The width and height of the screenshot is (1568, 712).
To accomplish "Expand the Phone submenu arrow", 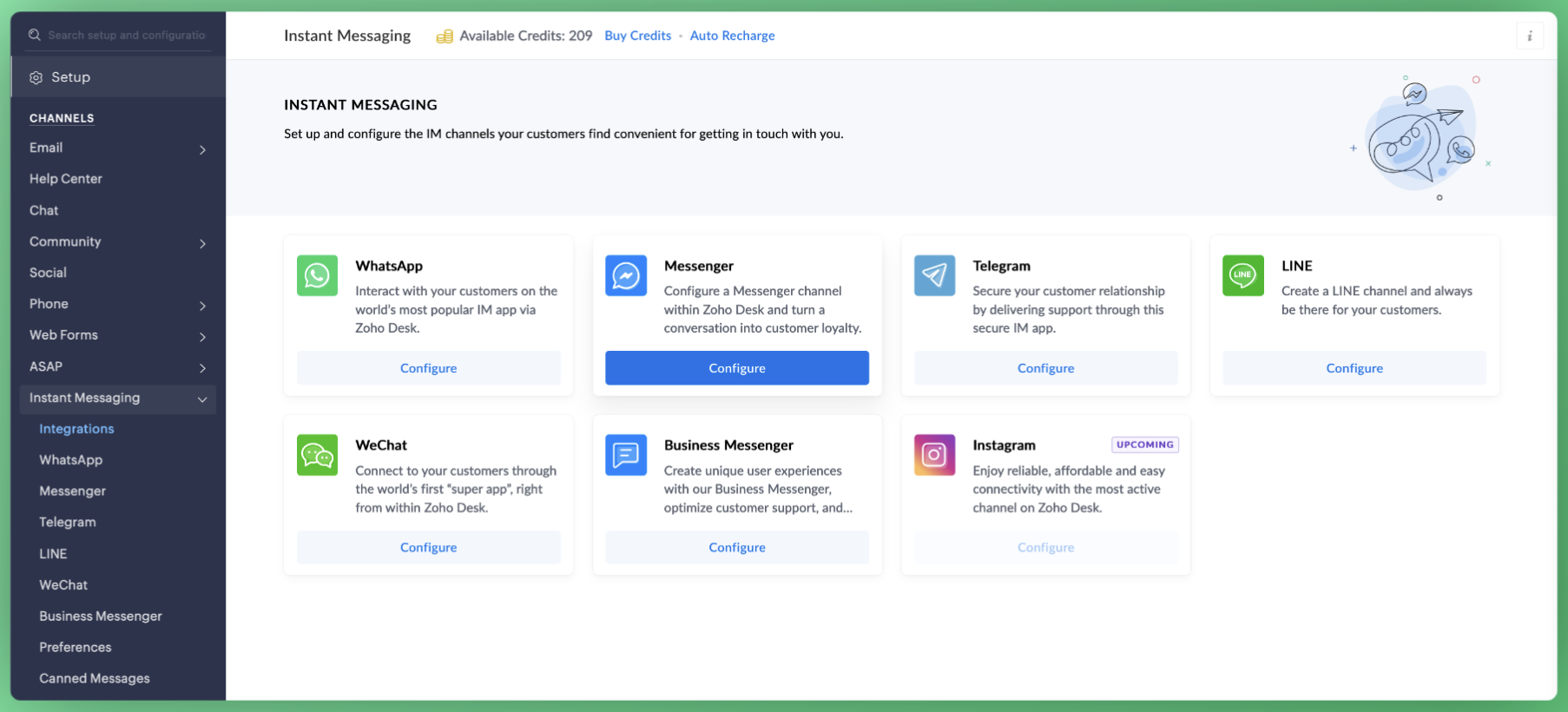I will click(202, 306).
